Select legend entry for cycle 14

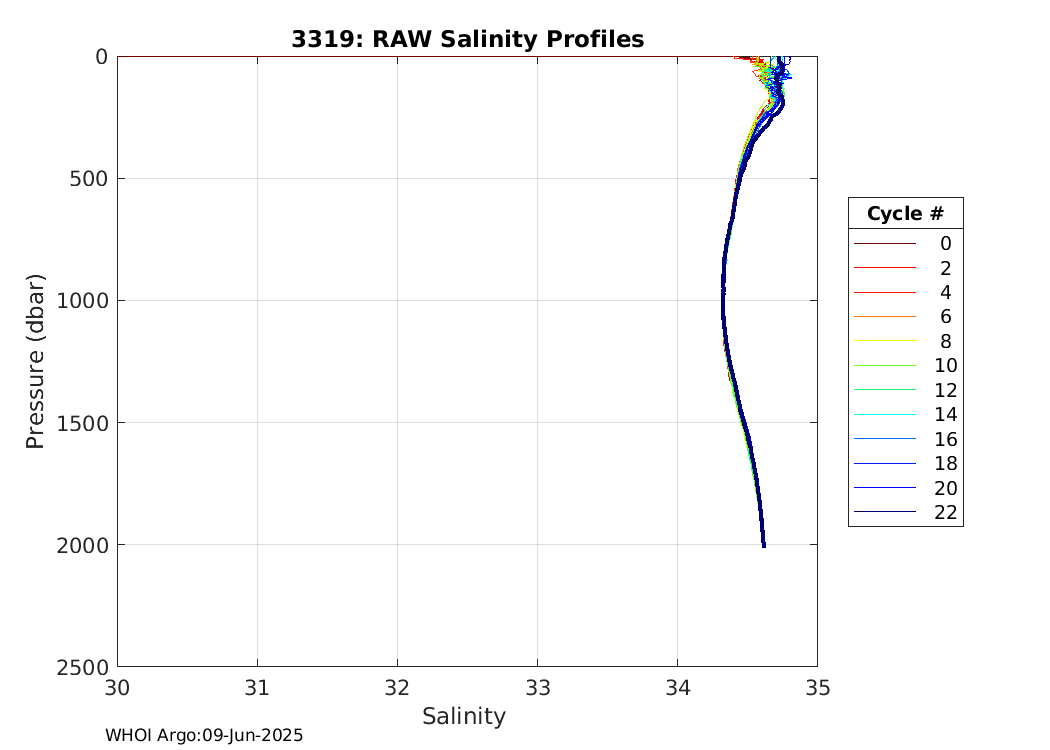905,415
